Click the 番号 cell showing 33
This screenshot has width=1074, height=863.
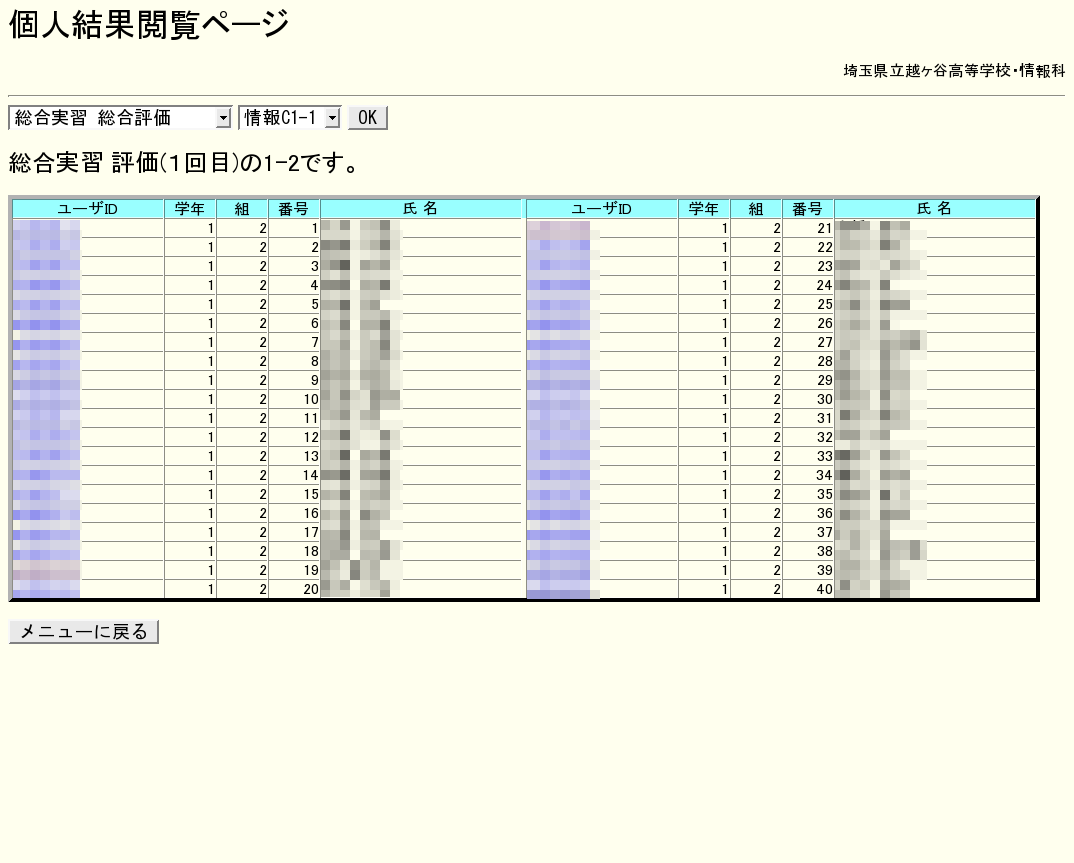click(808, 456)
